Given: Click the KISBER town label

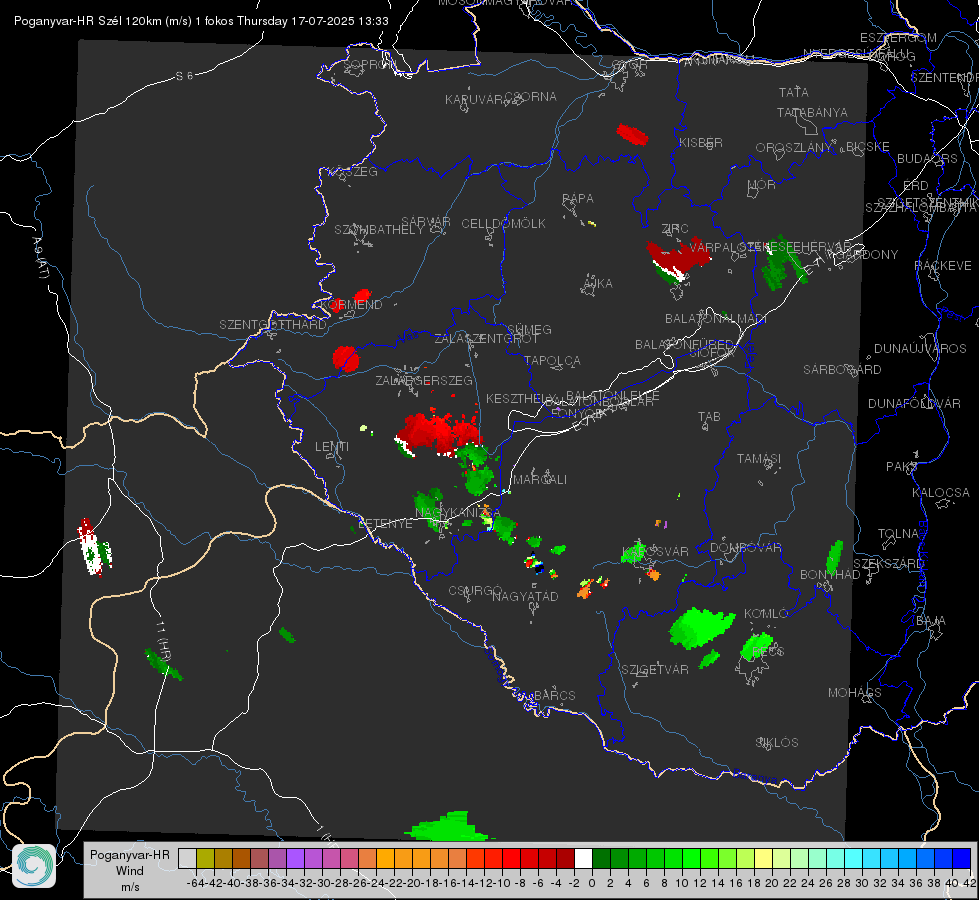Looking at the screenshot, I should pos(701,142).
